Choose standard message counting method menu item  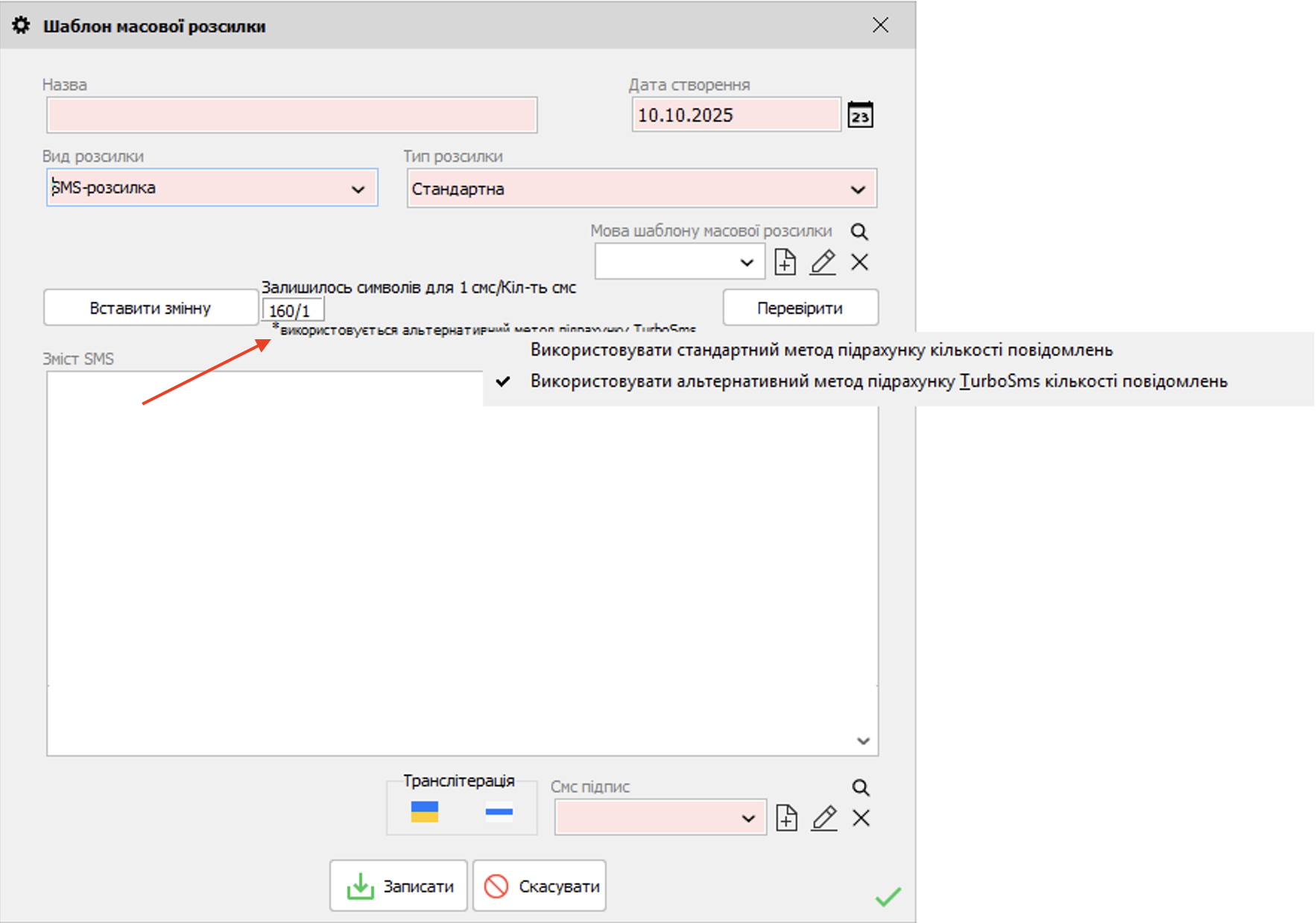coord(821,350)
